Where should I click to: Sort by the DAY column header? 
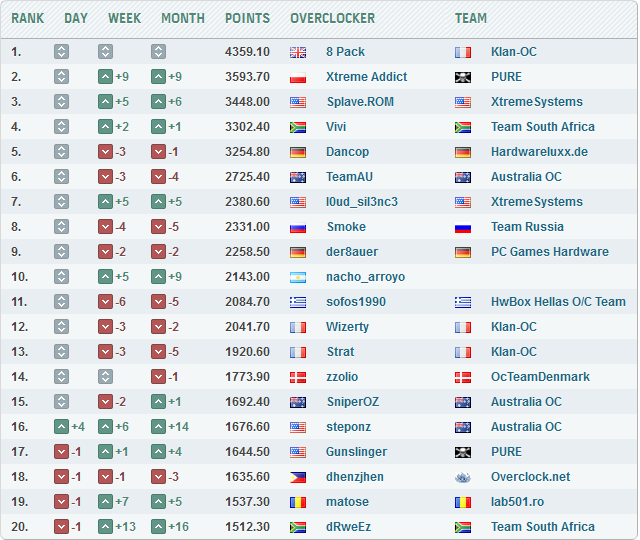pyautogui.click(x=76, y=18)
